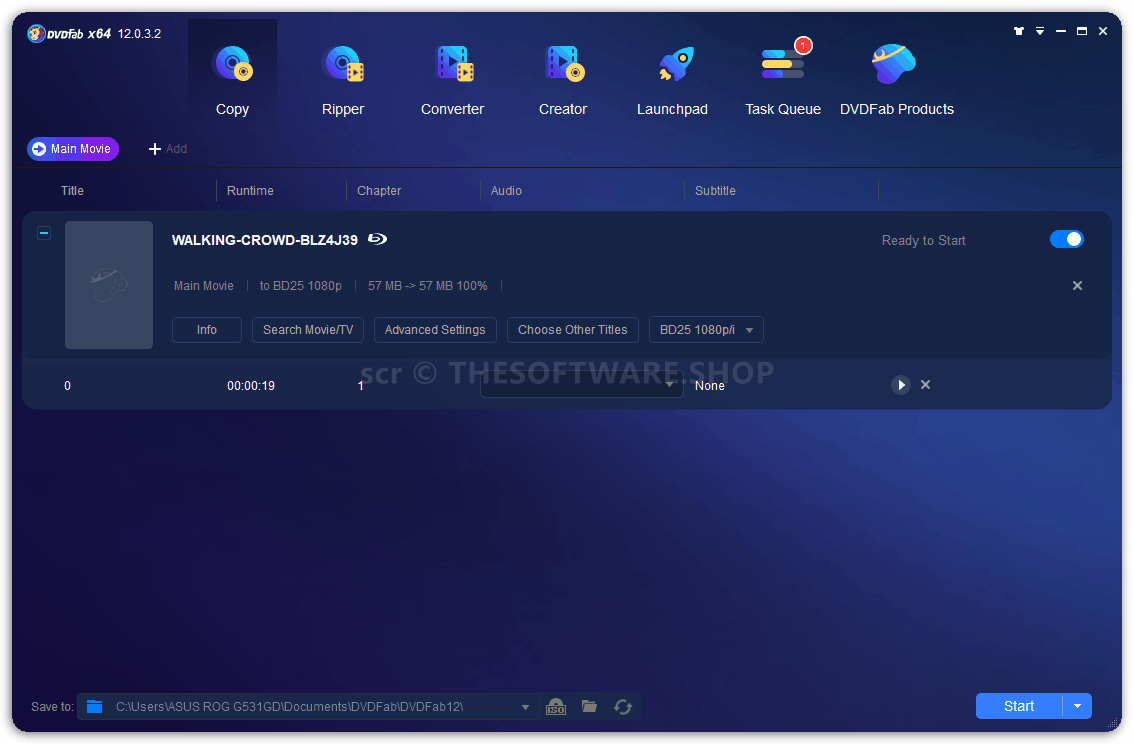Remove the WALKING-CROWD task with the X
This screenshot has height=744, width=1134.
1078,286
